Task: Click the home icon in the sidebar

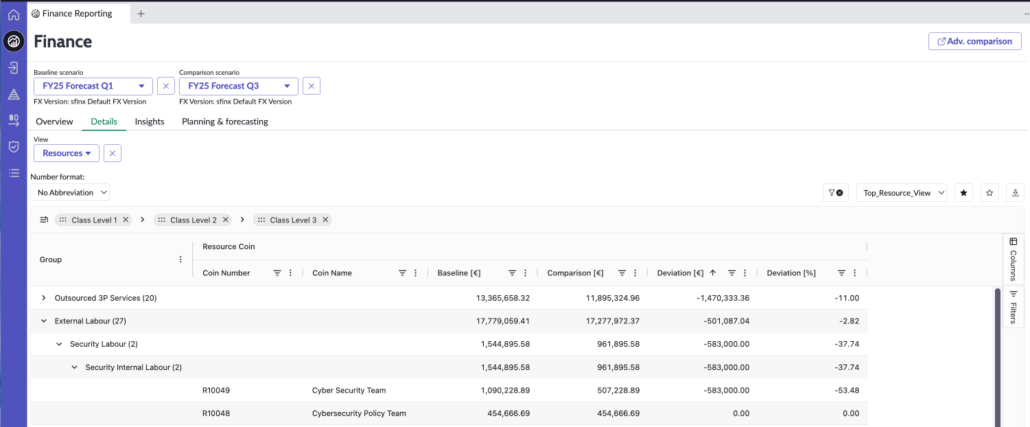Action: [13, 14]
